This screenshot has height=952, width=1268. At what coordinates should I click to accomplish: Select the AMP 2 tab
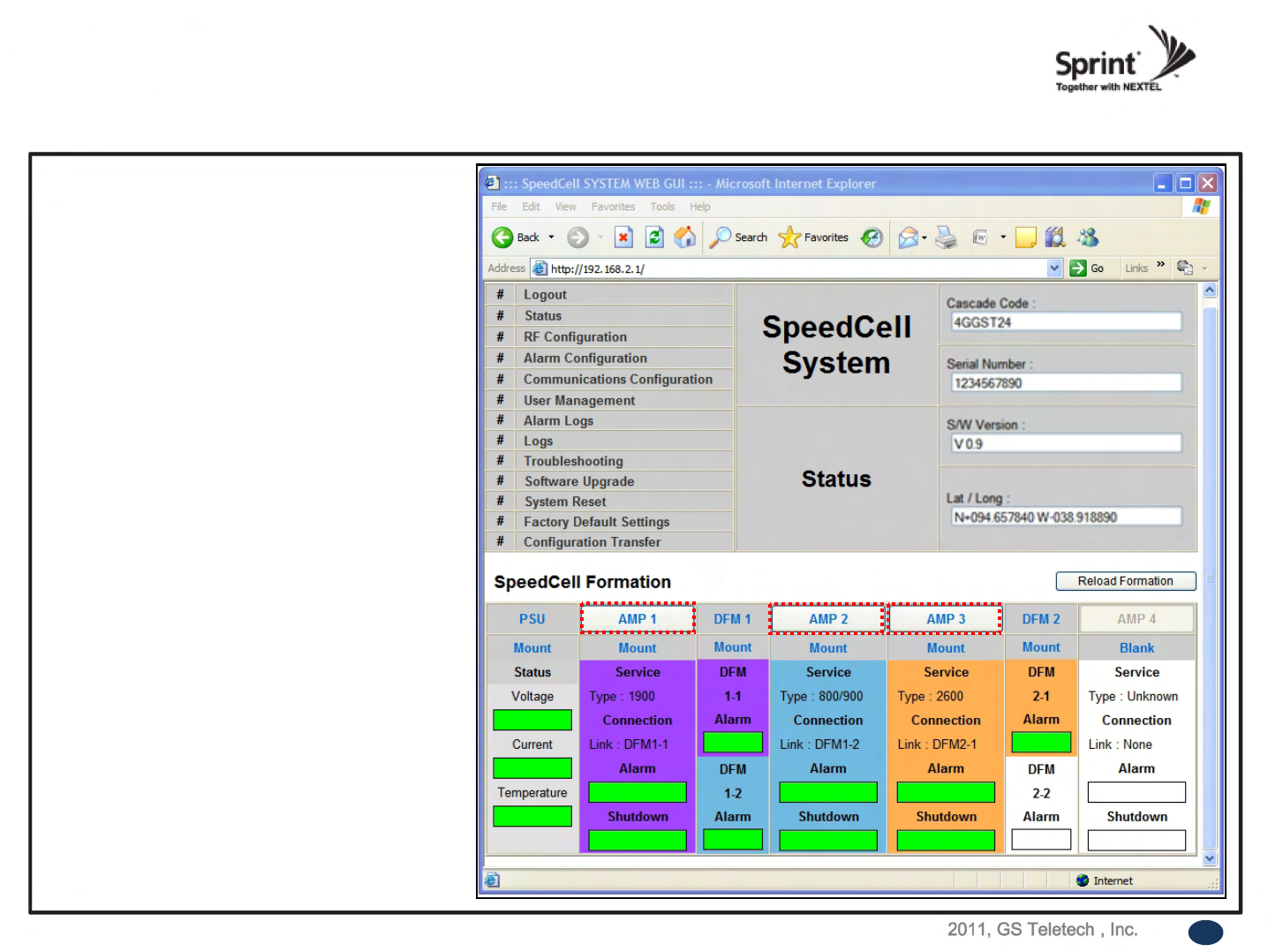pos(828,619)
